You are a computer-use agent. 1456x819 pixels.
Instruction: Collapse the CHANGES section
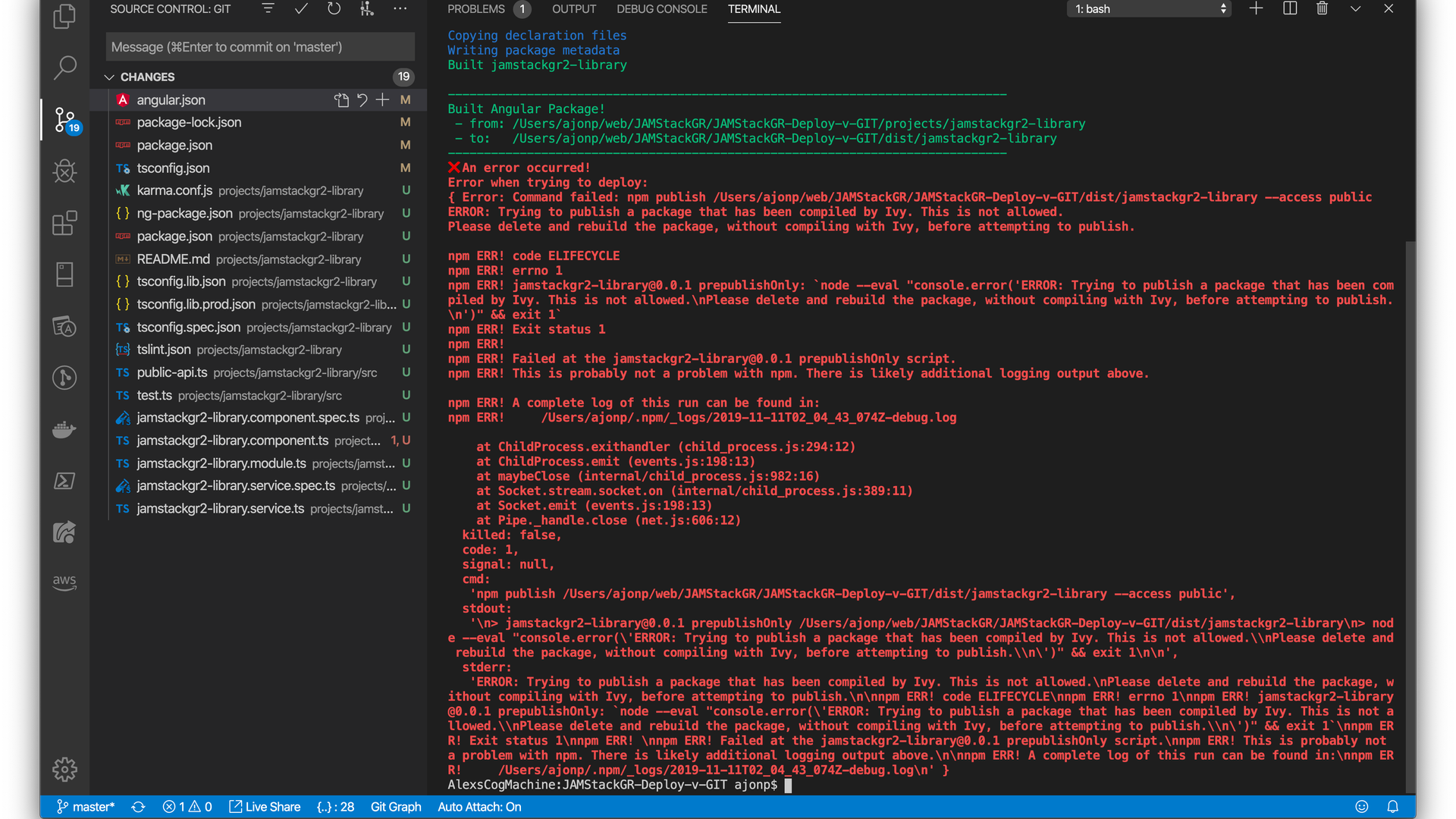tap(109, 77)
